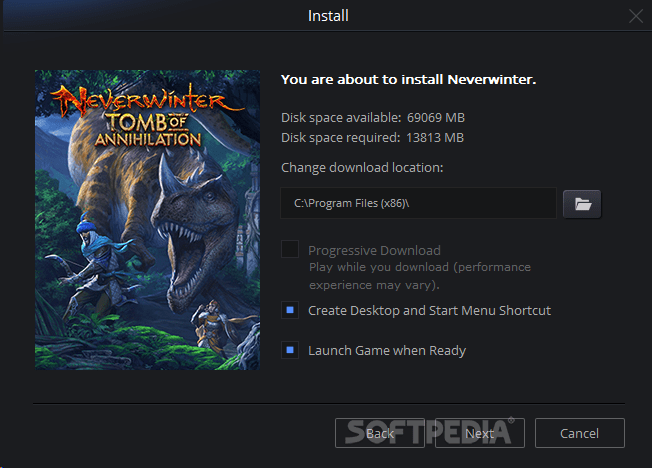Viewport: 652px width, 468px height.
Task: Click 'You are about to install Neverwinter.' heading
Action: (x=408, y=79)
